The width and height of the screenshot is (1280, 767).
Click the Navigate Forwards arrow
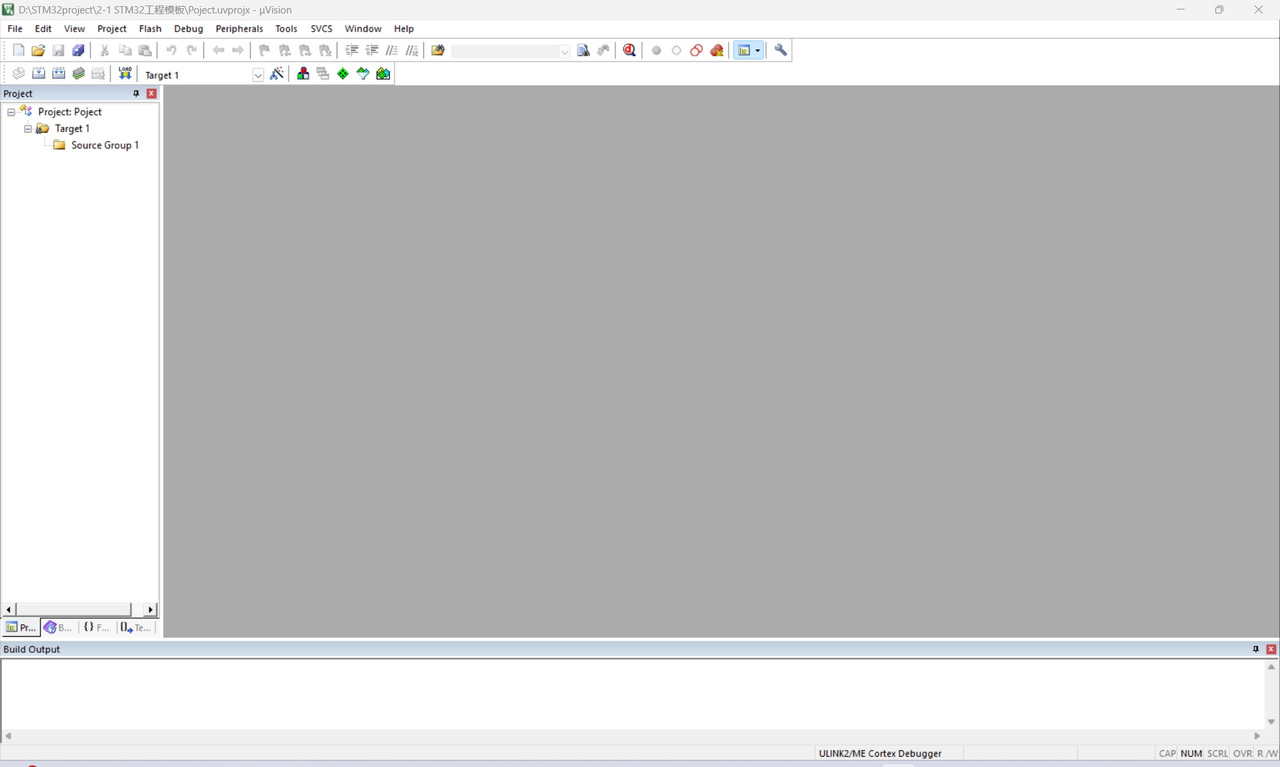[x=238, y=50]
